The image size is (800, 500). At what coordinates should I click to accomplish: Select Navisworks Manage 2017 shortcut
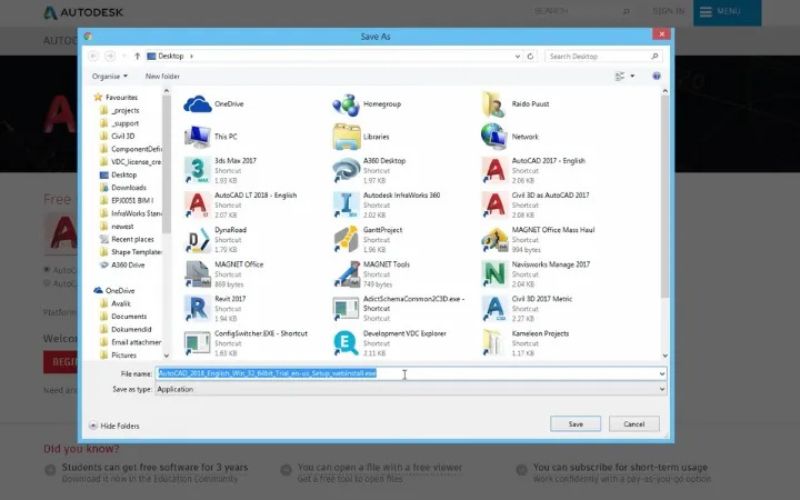(536, 274)
